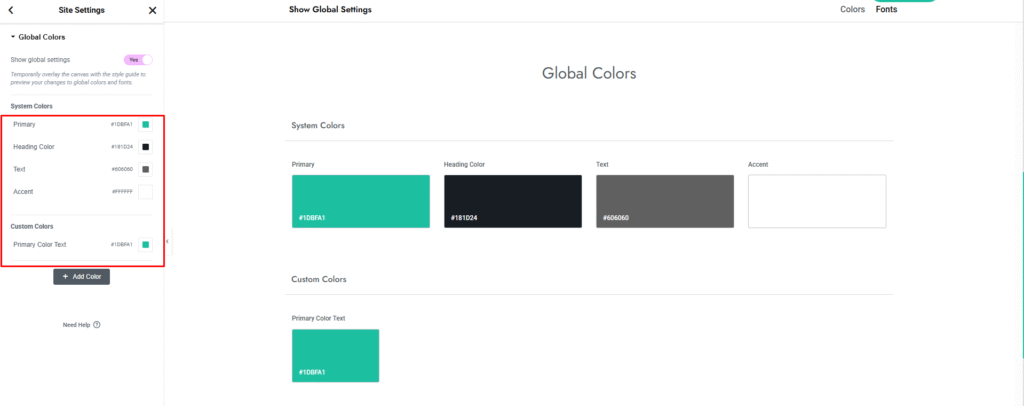
Task: Select the Heading Color preview block
Action: point(512,201)
